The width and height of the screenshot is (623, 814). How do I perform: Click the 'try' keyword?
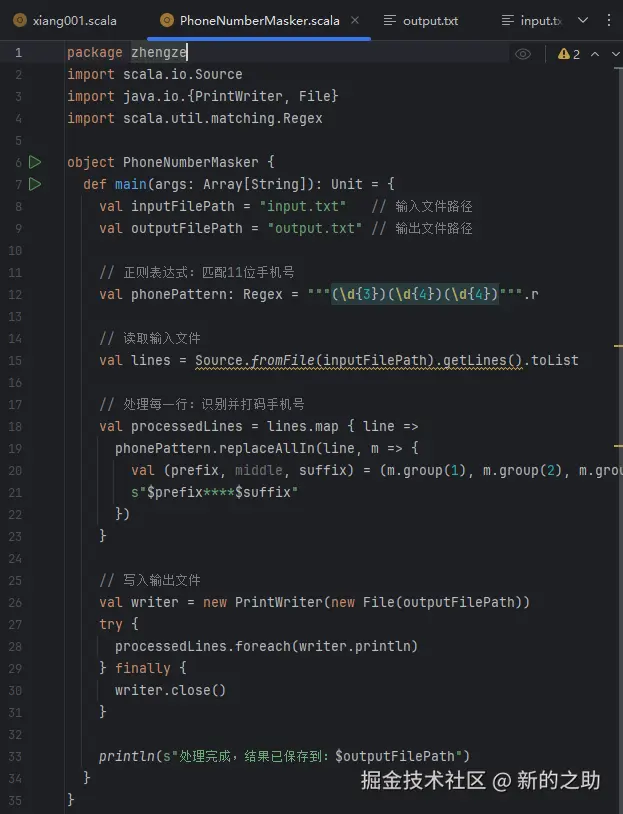click(x=111, y=624)
